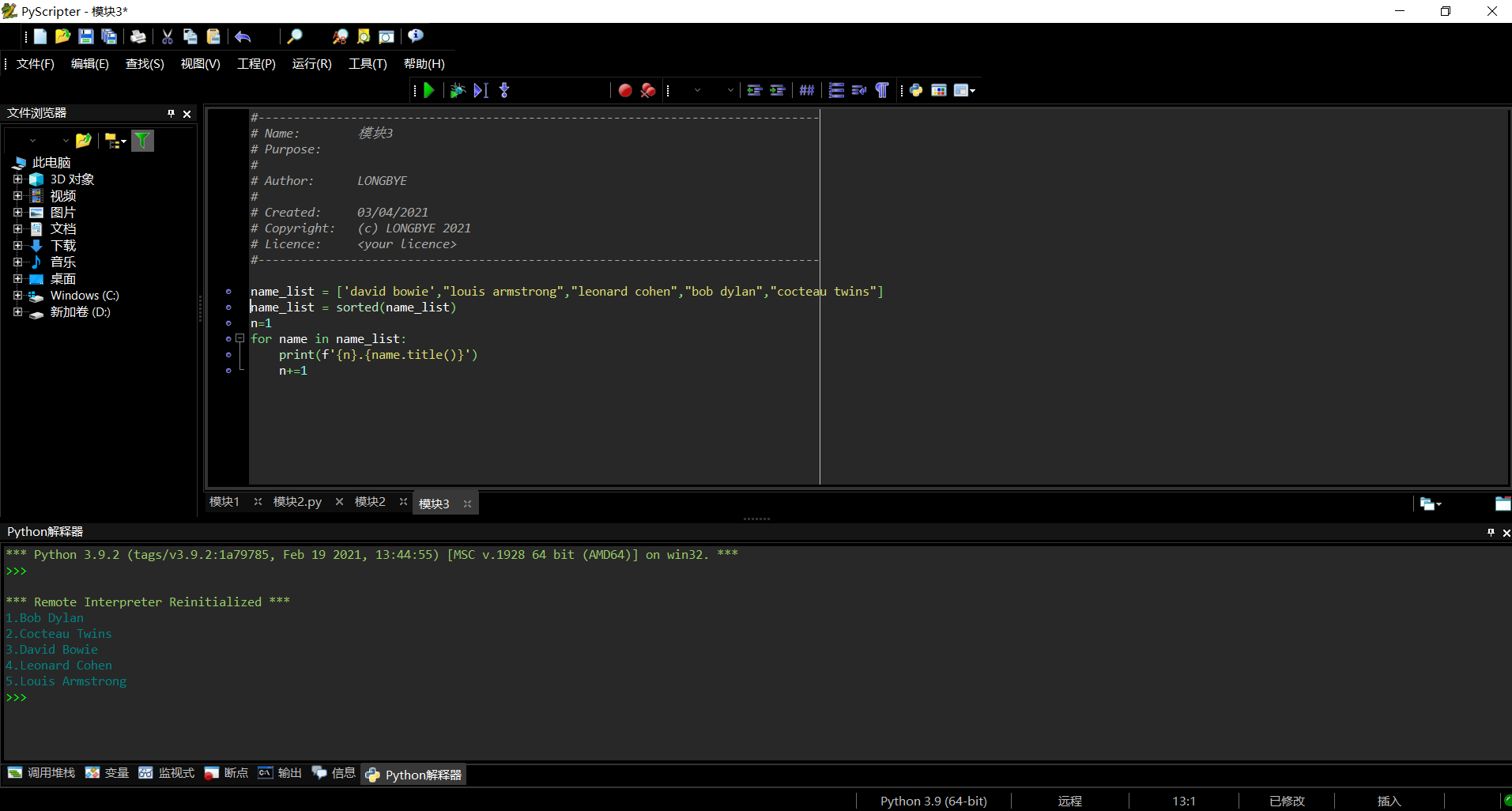Save all files with the stacked-disks icon
Viewport: 1512px width, 811px height.
[x=109, y=36]
